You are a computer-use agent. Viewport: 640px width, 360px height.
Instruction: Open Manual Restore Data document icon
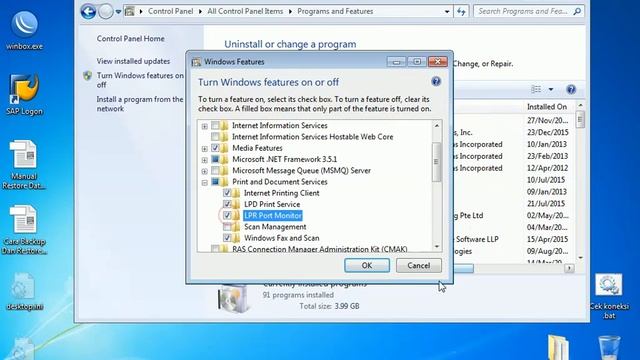click(24, 164)
